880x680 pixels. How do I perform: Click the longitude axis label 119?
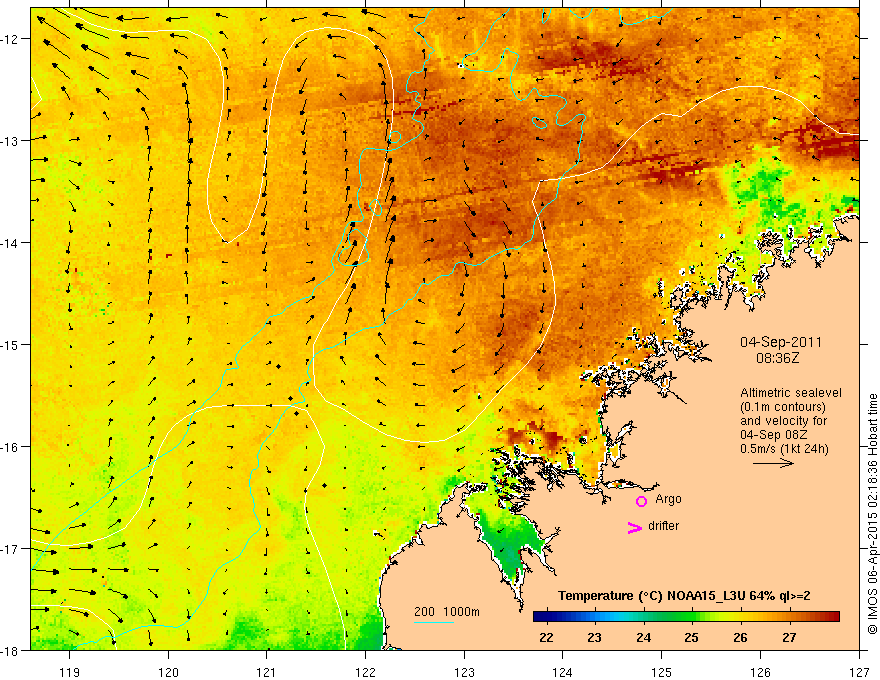click(70, 672)
